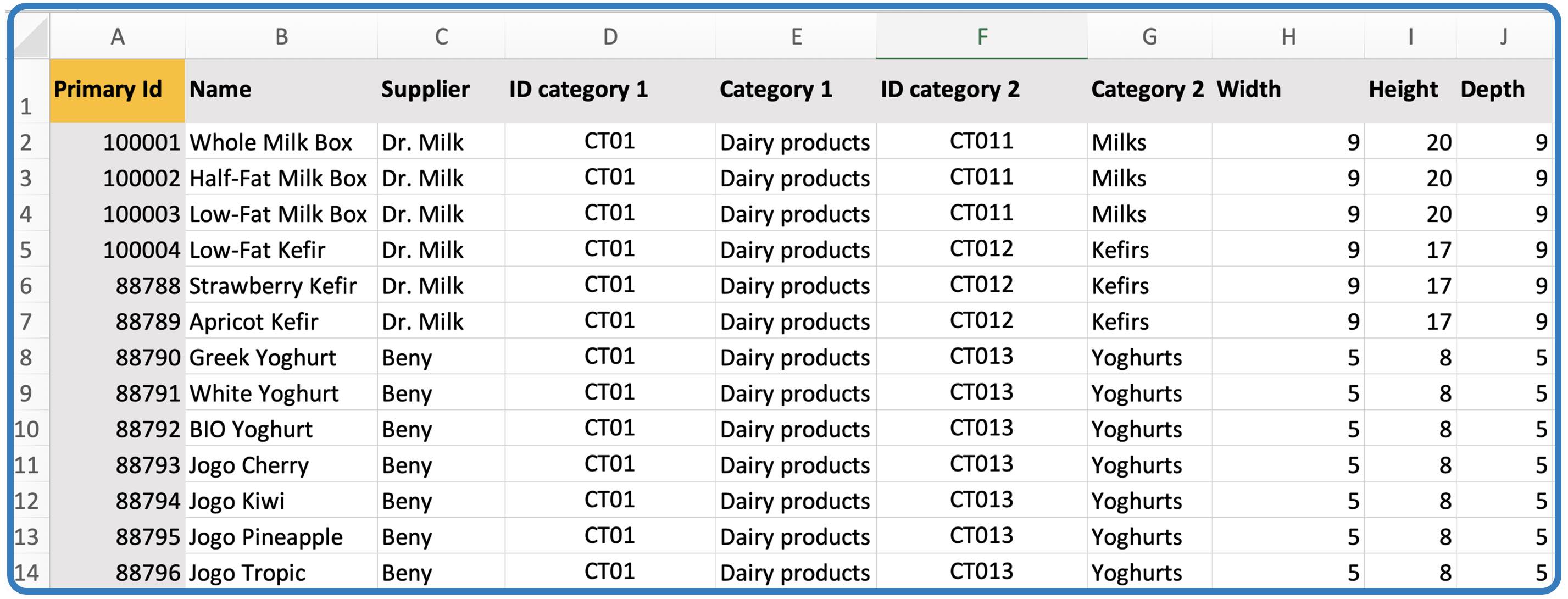Click 'Milks' in Half-Fat Milk Box row
The image size is (1568, 599).
[1150, 177]
